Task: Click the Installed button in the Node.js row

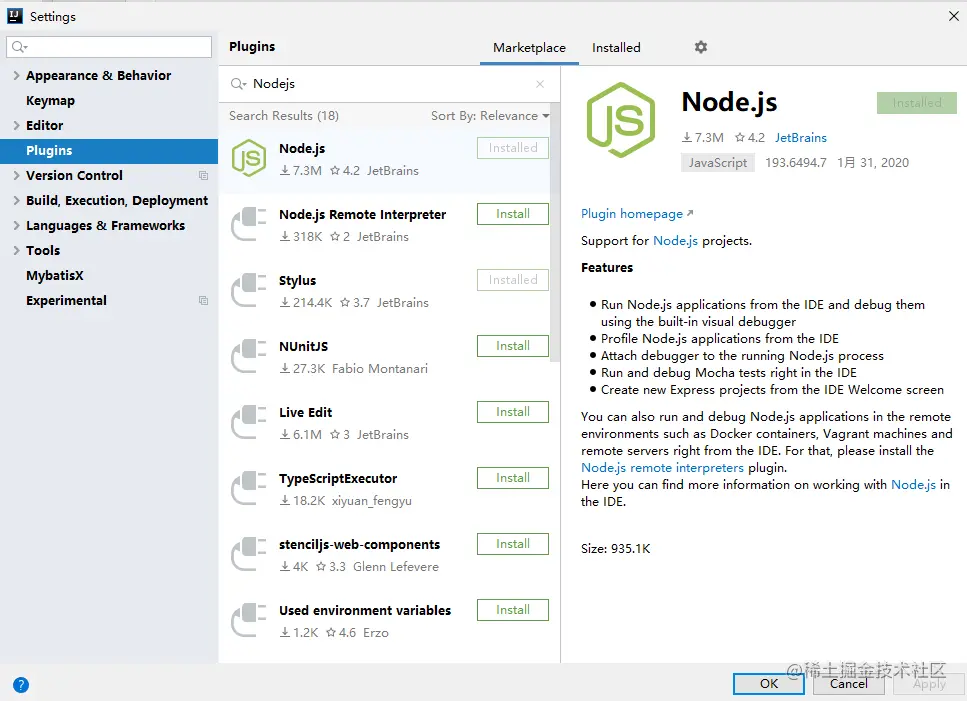Action: pyautogui.click(x=512, y=148)
